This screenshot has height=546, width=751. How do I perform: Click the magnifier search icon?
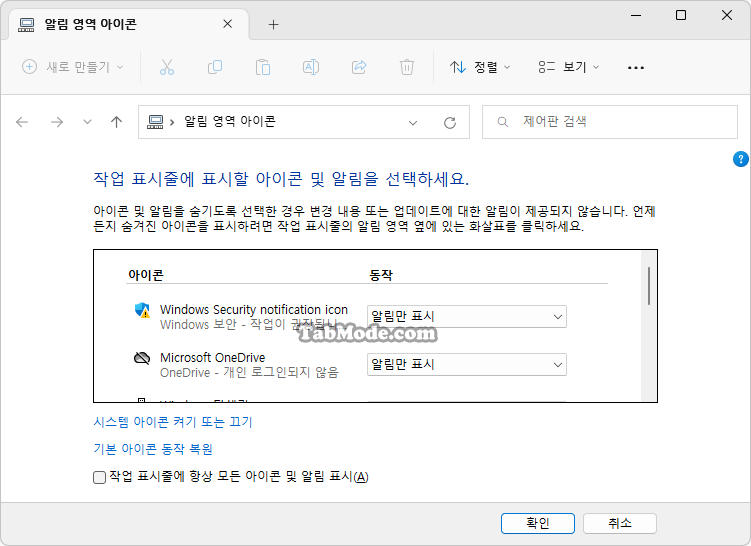[502, 122]
